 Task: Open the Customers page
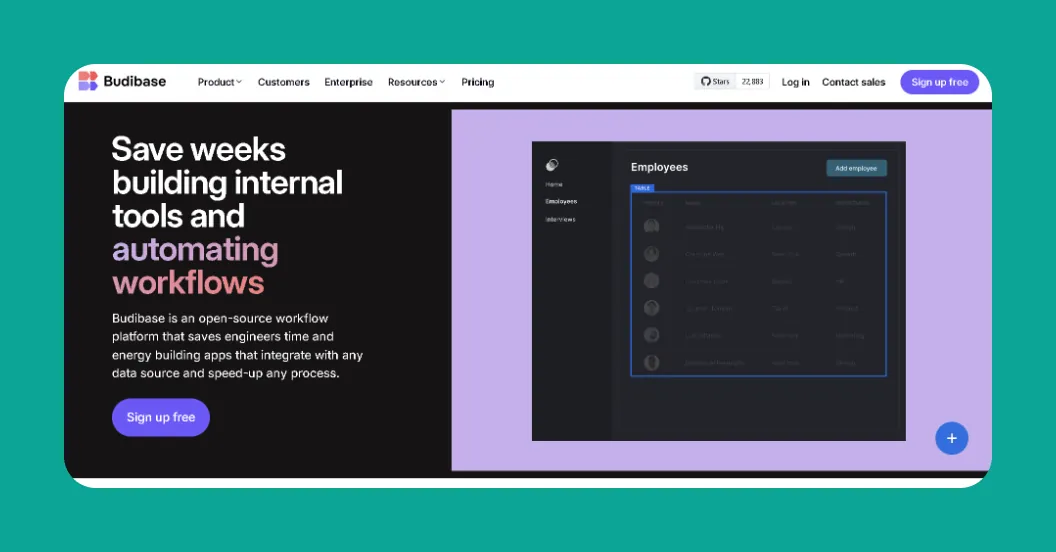(283, 82)
